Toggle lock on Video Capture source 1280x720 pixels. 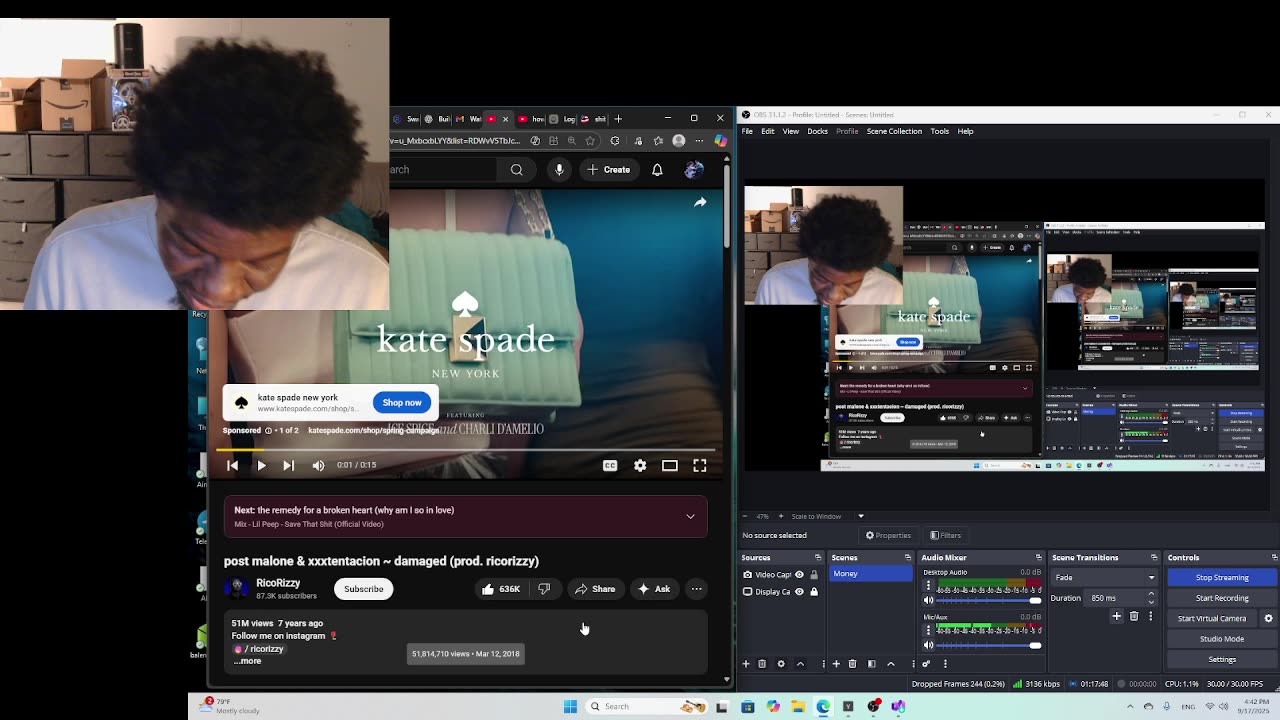(814, 575)
